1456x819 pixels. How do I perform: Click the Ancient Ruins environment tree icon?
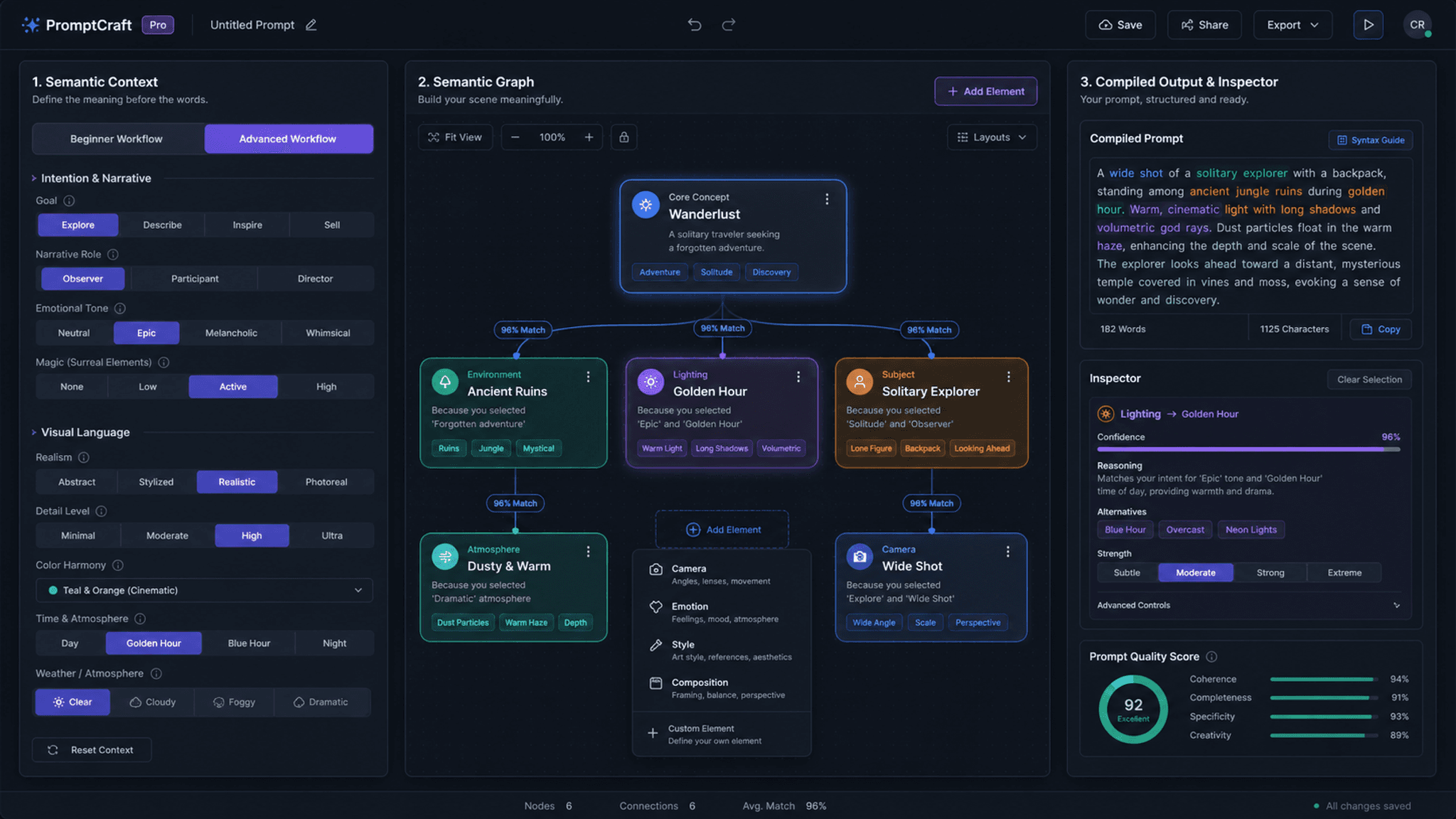(445, 382)
